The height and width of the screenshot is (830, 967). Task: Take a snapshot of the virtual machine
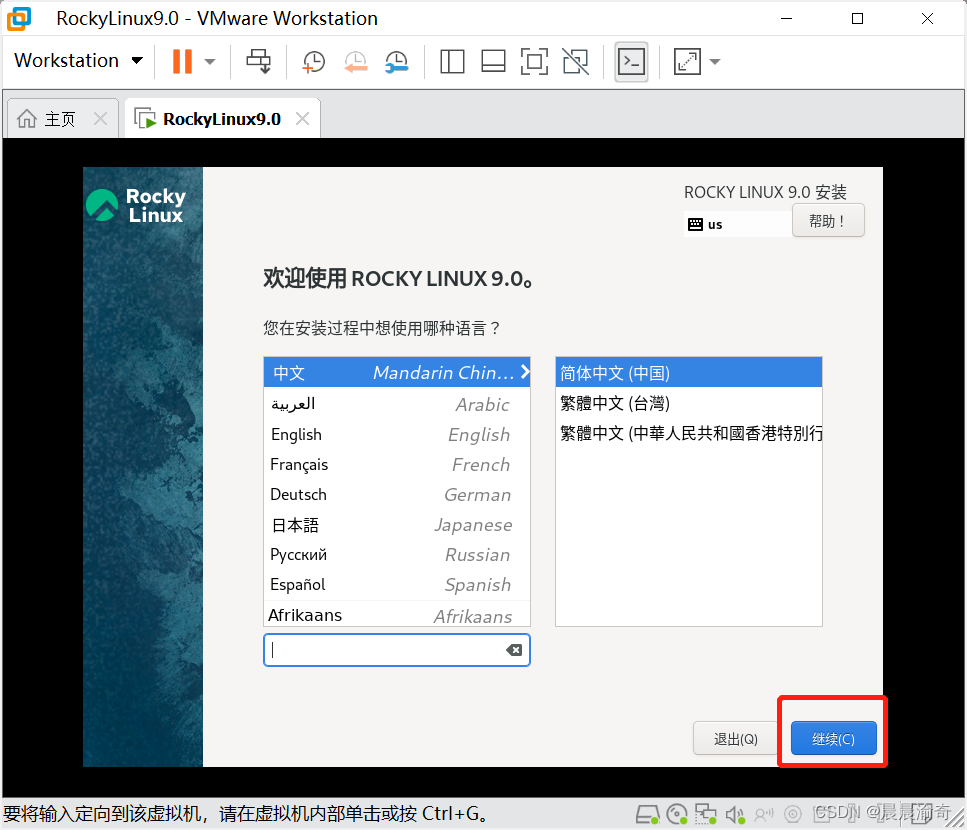(313, 62)
